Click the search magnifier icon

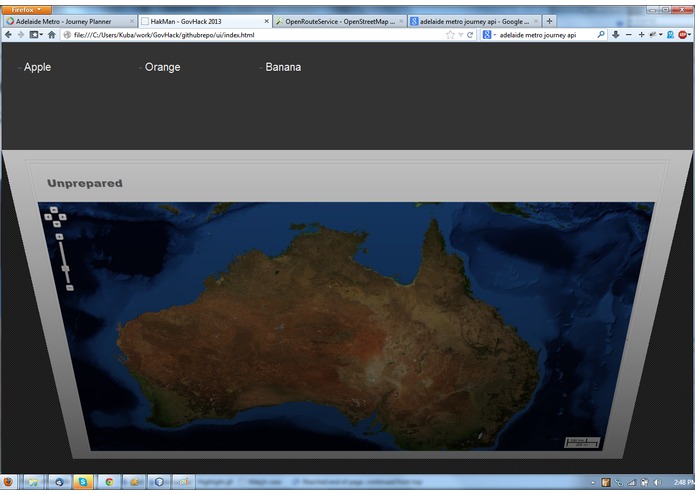click(x=601, y=35)
